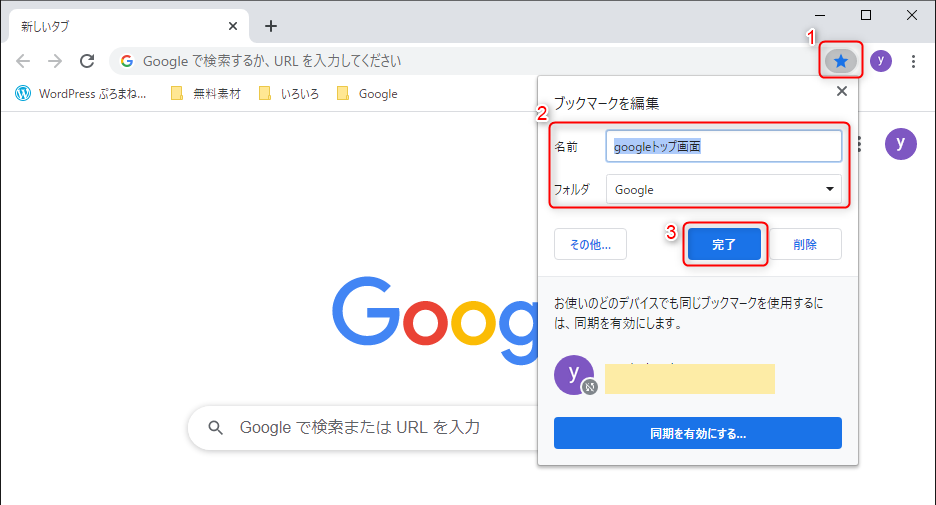Click the Google search box on the page
The image size is (936, 505).
363,427
